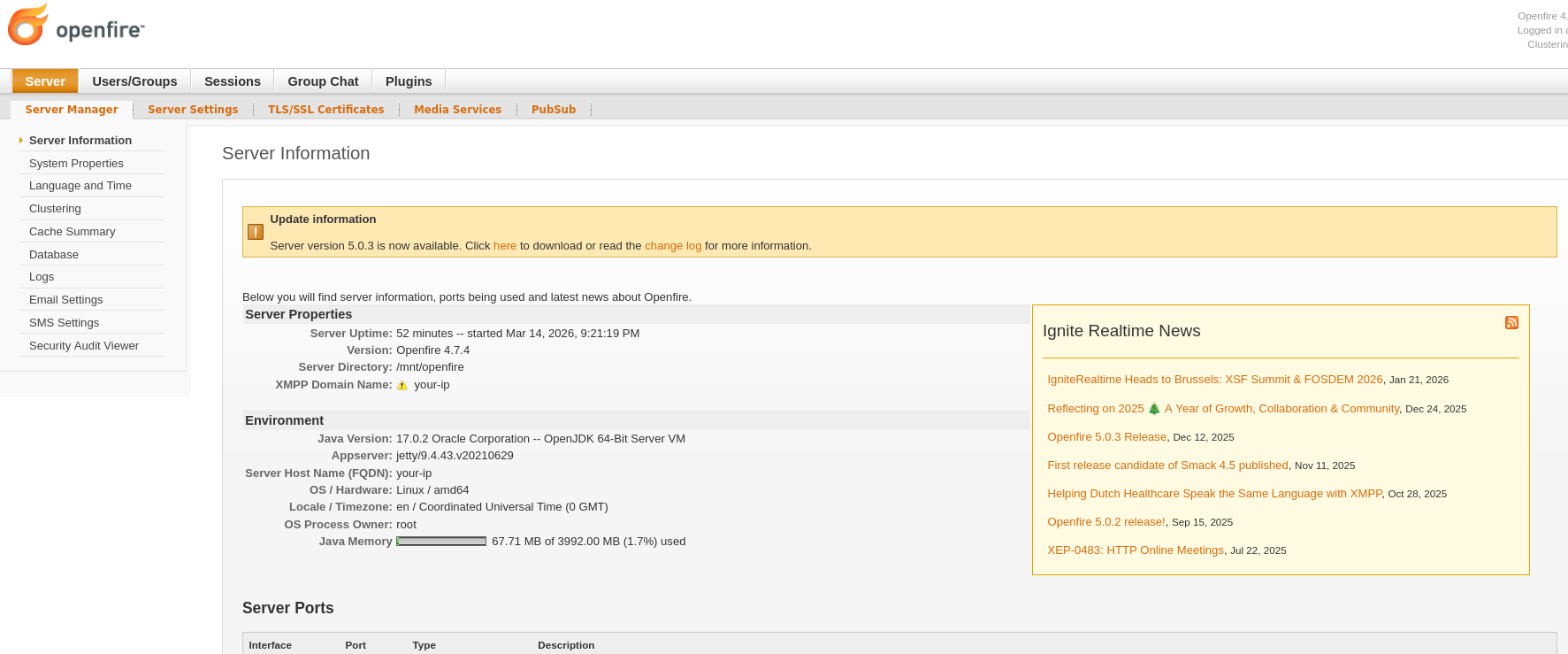
Task: Click the Ignite Realtime News heading
Action: click(x=1121, y=331)
